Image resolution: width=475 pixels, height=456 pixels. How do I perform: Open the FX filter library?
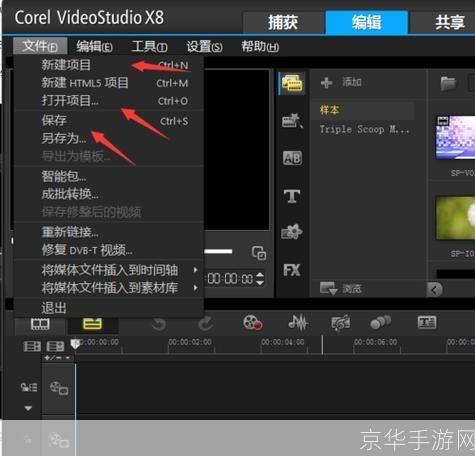[292, 270]
